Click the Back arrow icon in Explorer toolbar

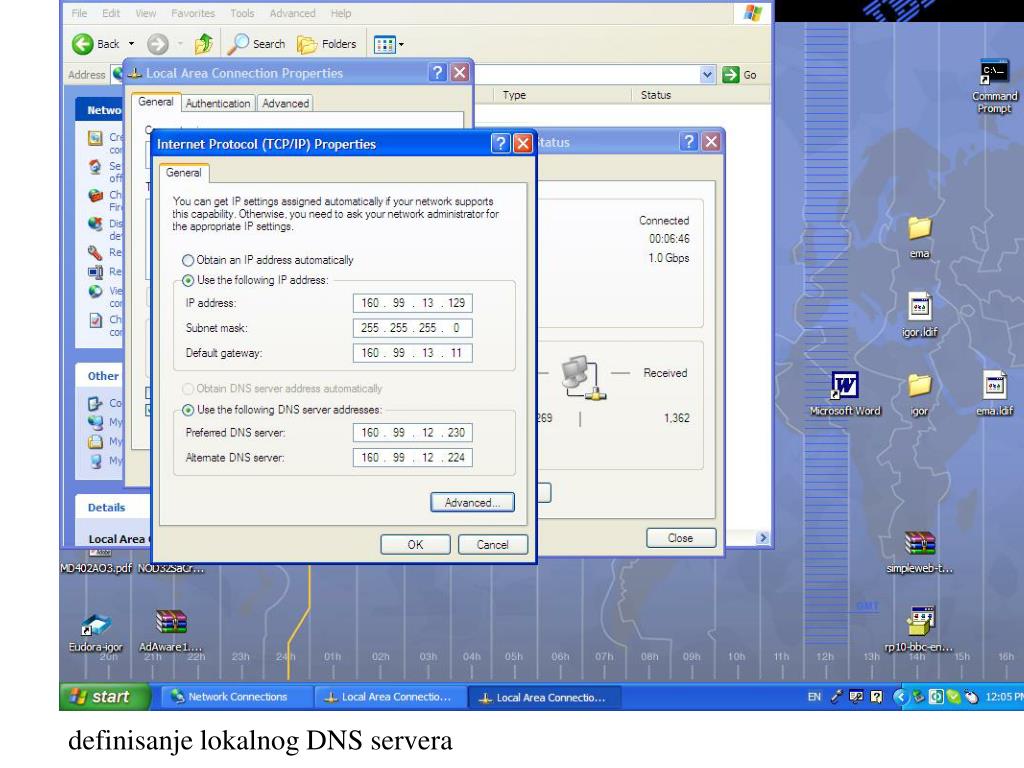82,44
